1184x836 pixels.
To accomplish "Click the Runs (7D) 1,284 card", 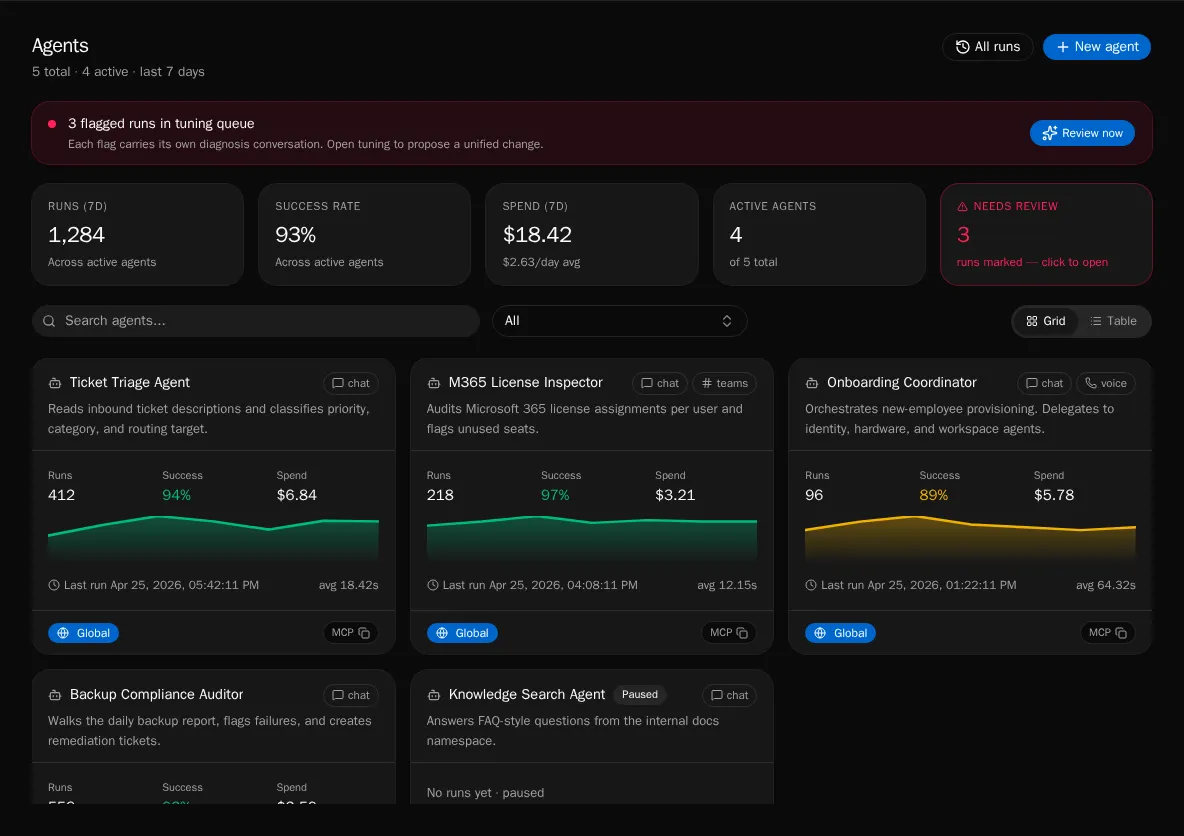I will [x=137, y=234].
